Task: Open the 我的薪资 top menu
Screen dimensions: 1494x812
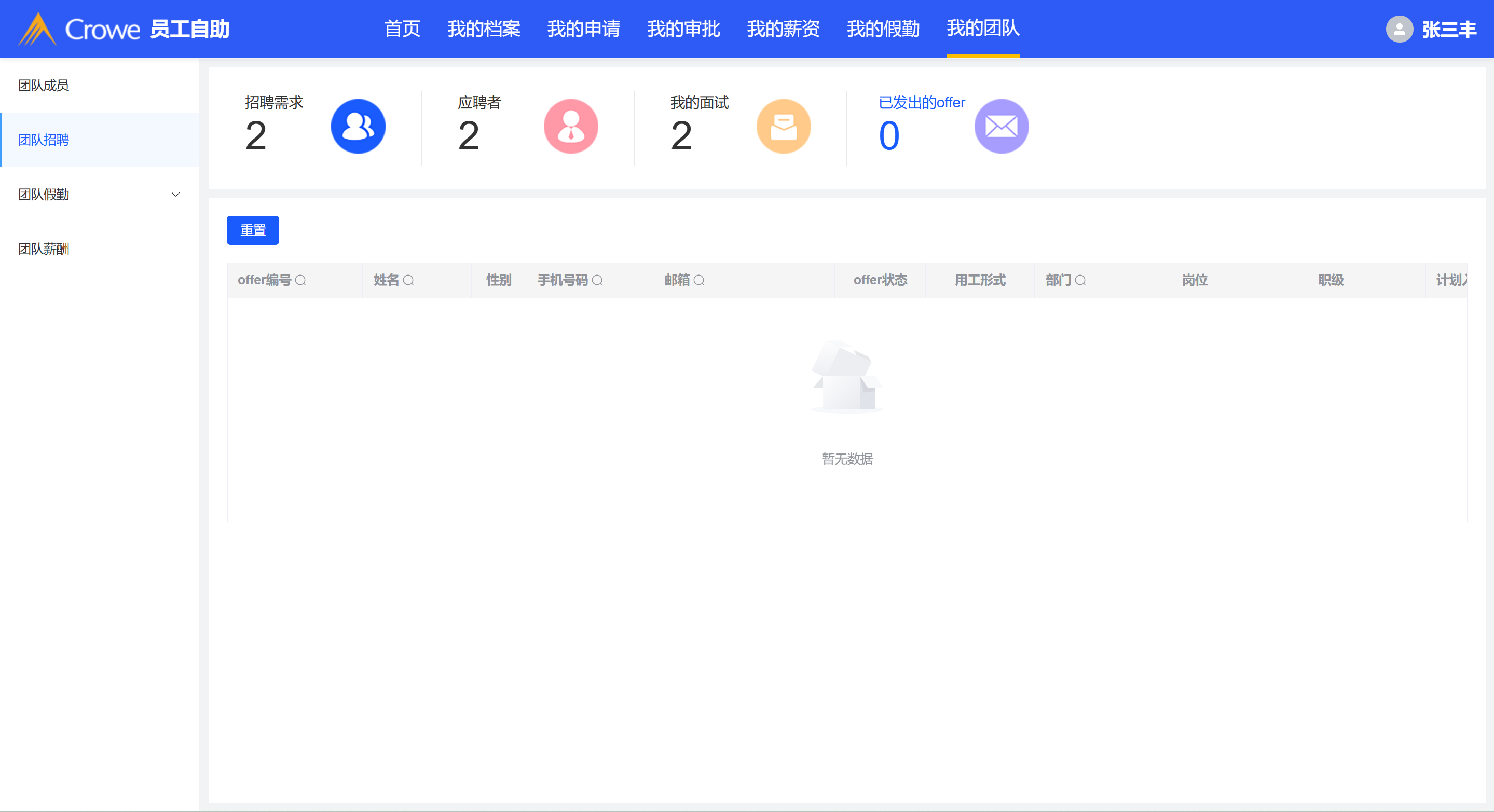Action: pyautogui.click(x=783, y=29)
